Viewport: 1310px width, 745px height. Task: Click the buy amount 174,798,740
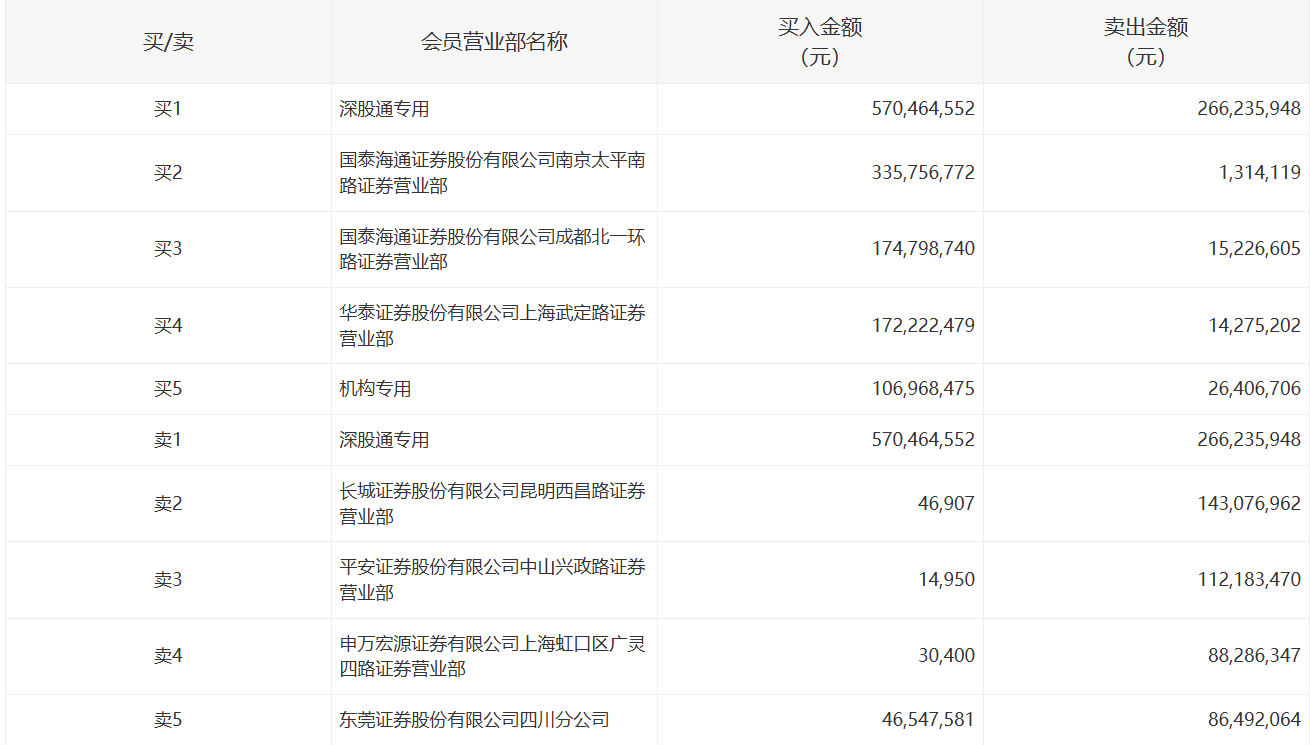[x=923, y=249]
